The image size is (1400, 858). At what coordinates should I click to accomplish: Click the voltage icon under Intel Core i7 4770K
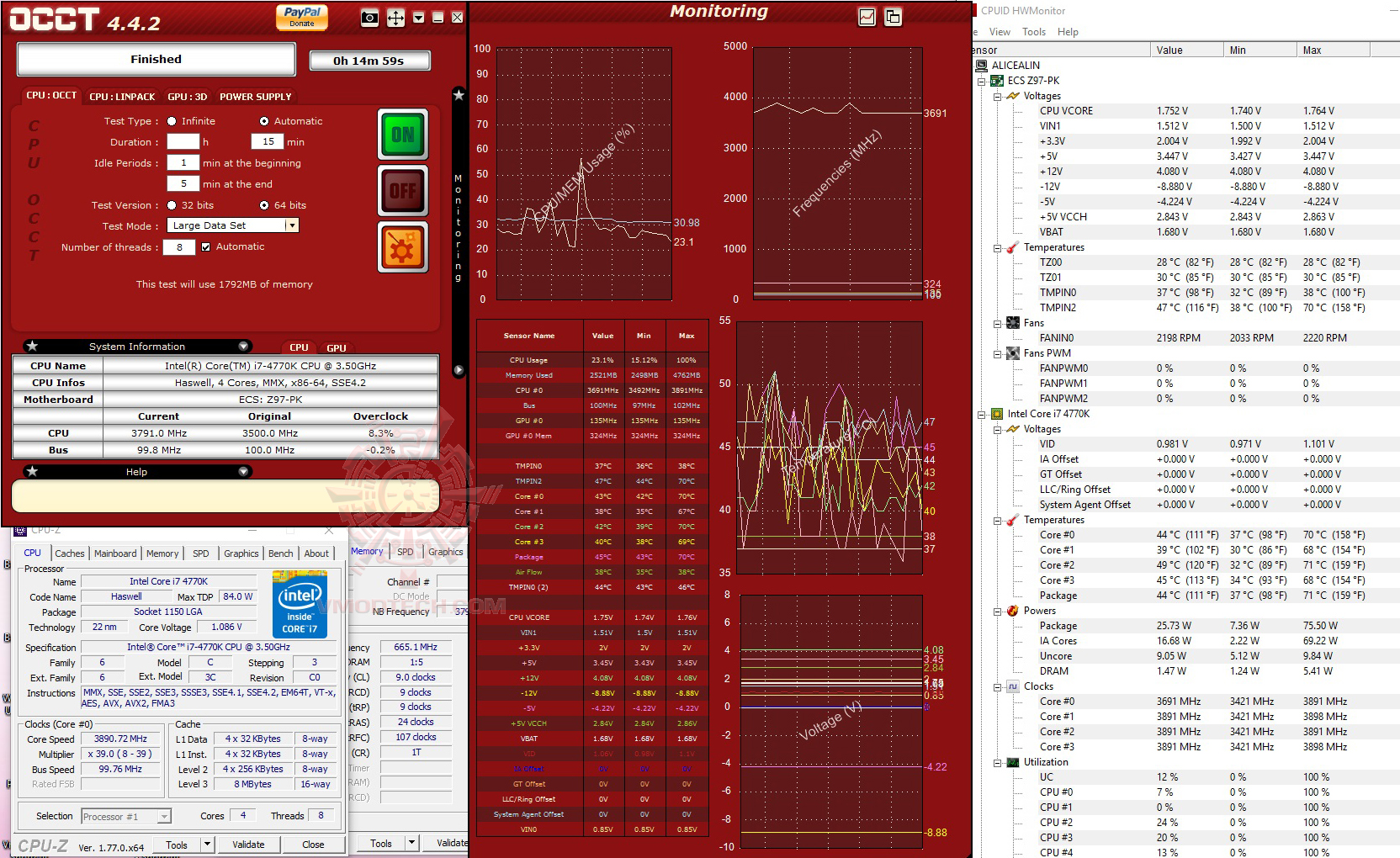[x=1012, y=429]
